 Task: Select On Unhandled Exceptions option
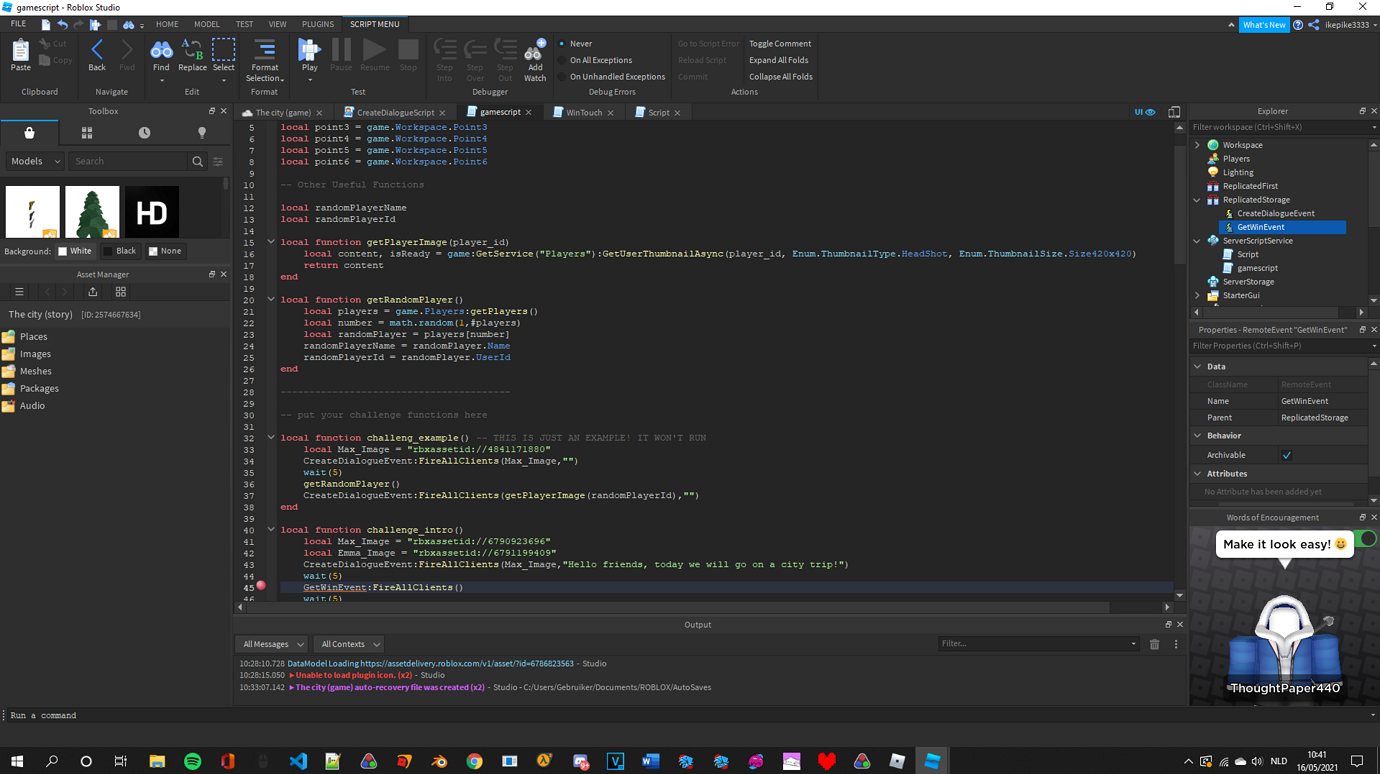(611, 76)
